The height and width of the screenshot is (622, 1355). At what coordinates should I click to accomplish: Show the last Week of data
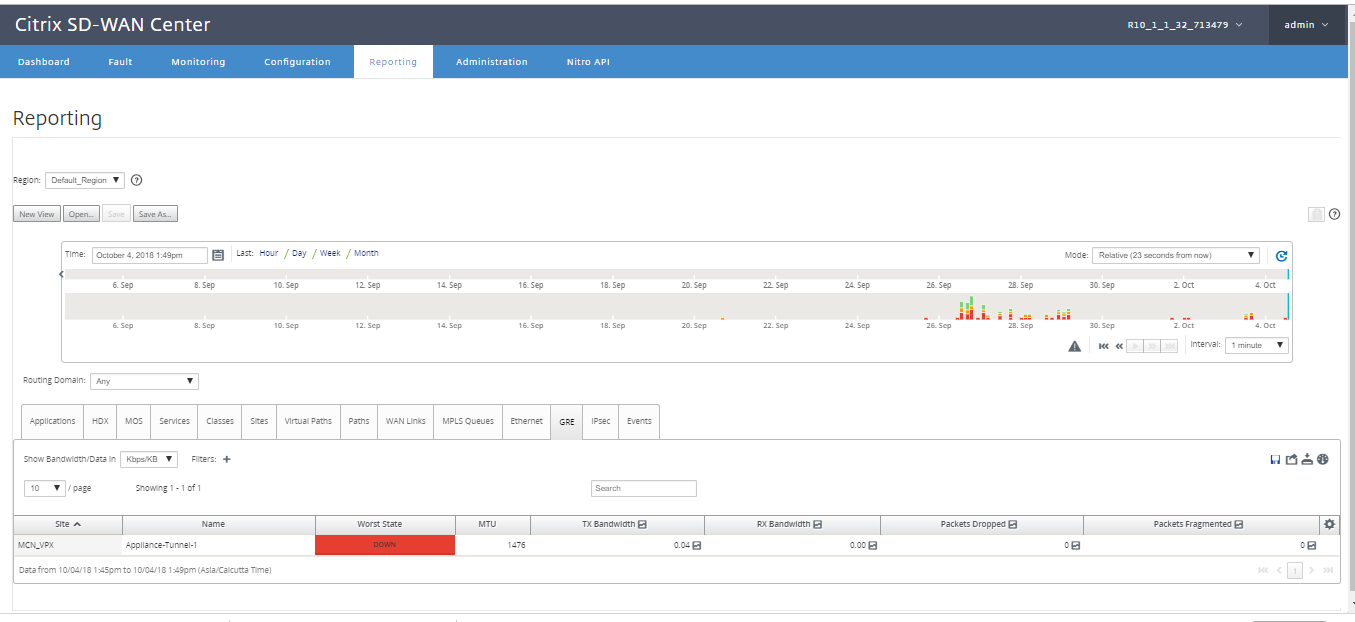(330, 253)
